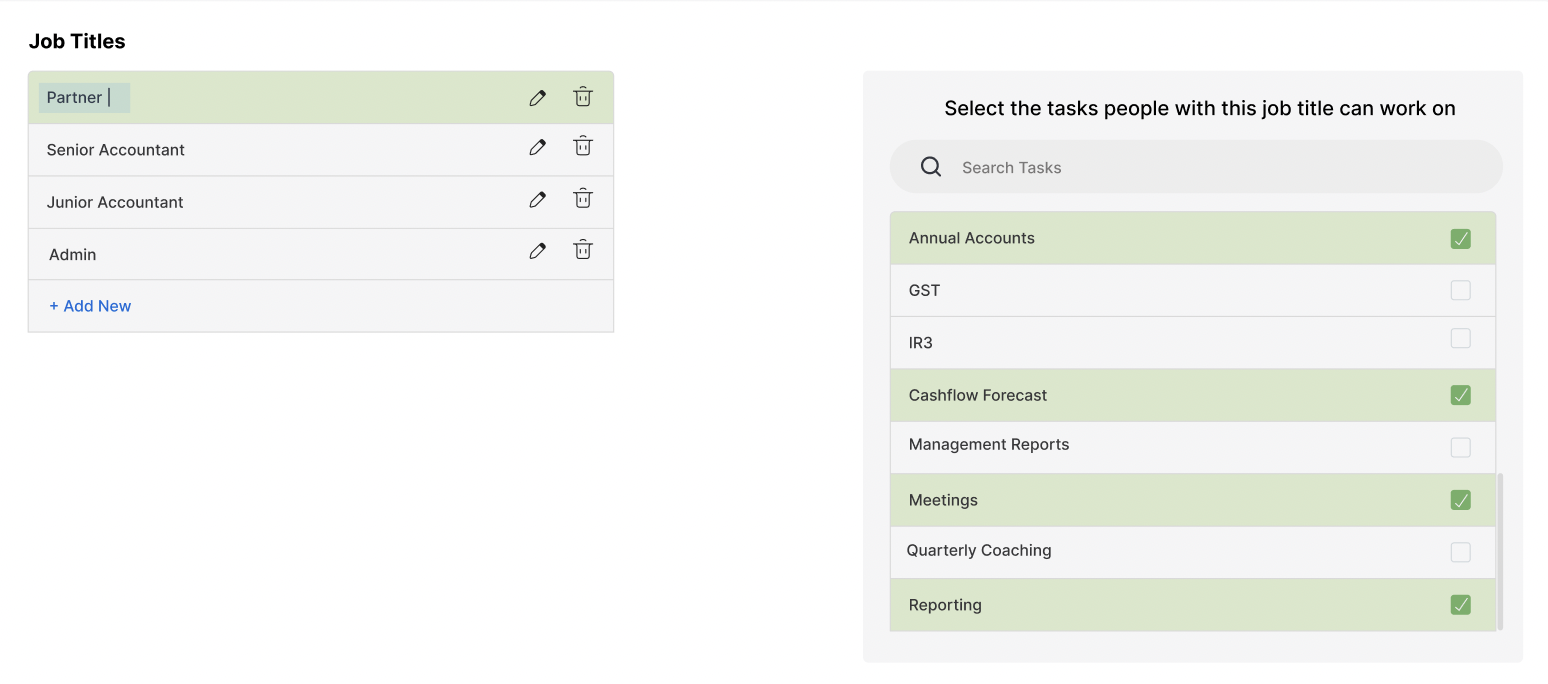Click the pencil icon for Senior Accountant

click(537, 146)
